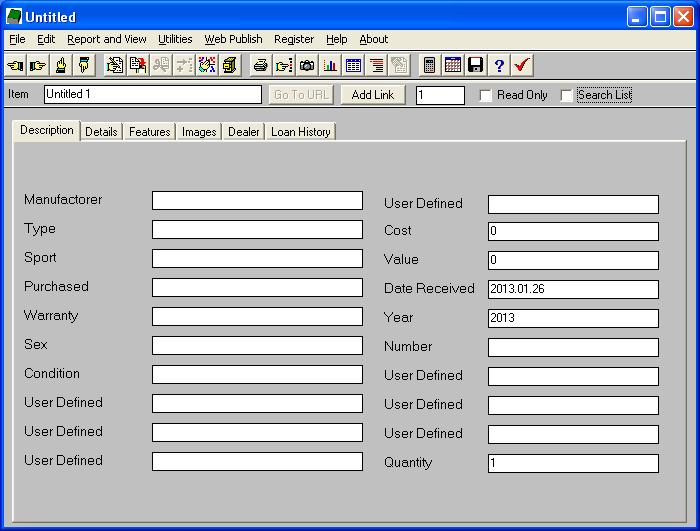Click the floppy disk save icon
The height and width of the screenshot is (531, 700).
476,65
